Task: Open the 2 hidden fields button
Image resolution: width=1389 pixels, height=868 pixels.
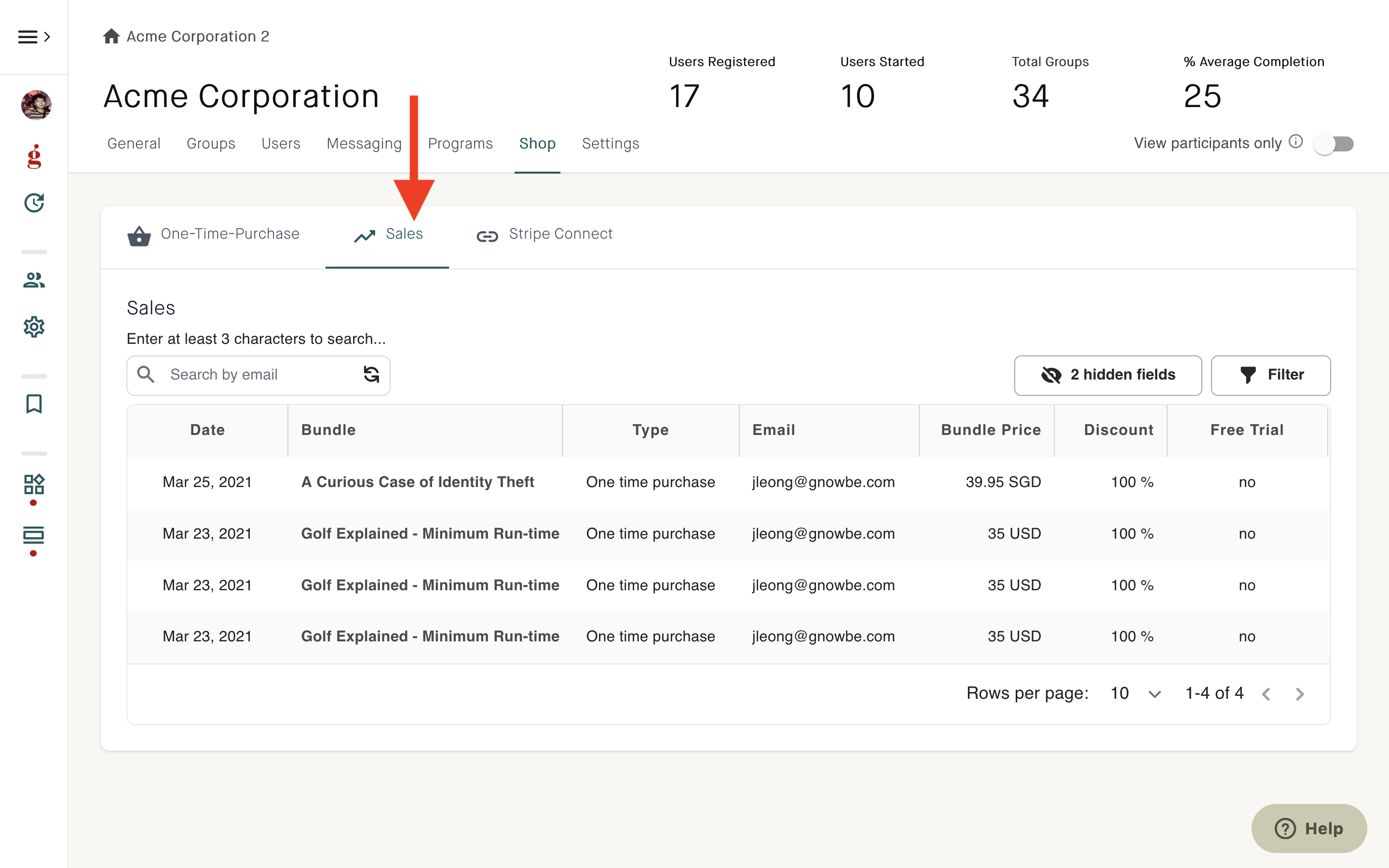Action: pos(1108,375)
